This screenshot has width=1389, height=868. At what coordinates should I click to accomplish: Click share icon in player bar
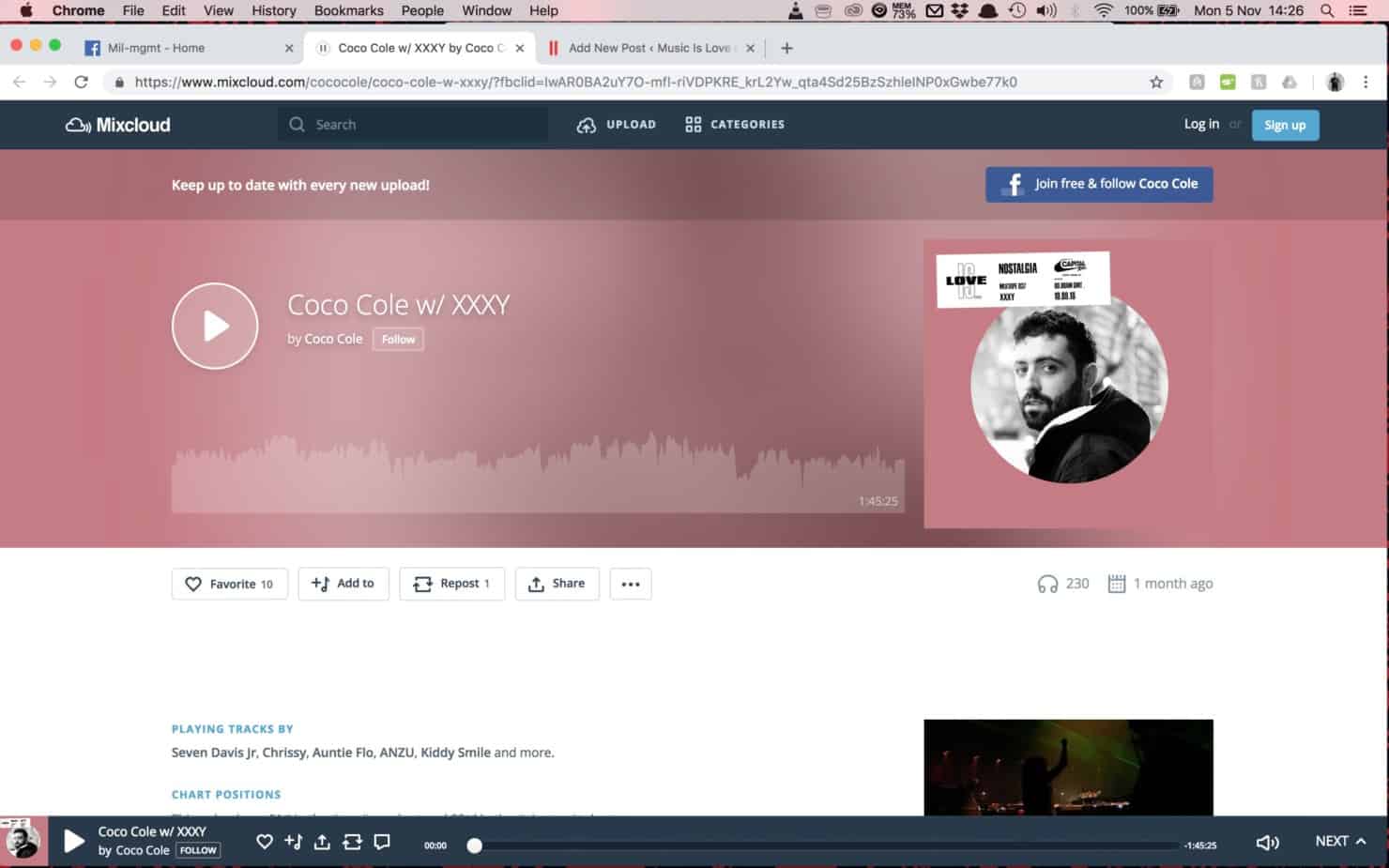(322, 842)
